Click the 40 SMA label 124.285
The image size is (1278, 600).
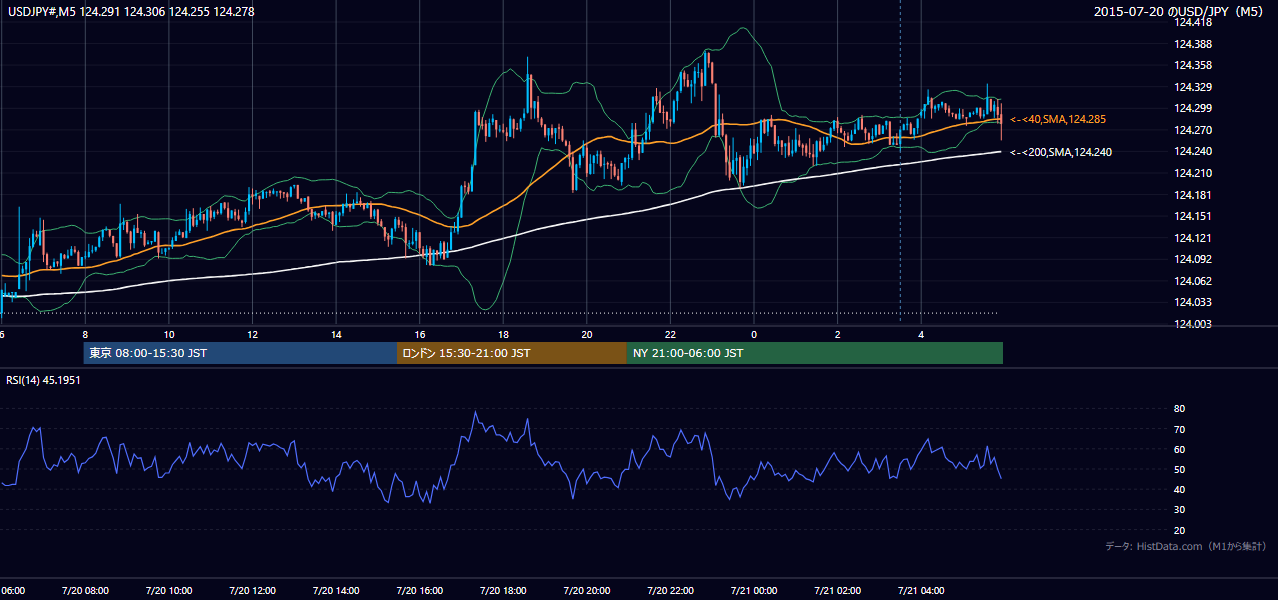(1057, 119)
